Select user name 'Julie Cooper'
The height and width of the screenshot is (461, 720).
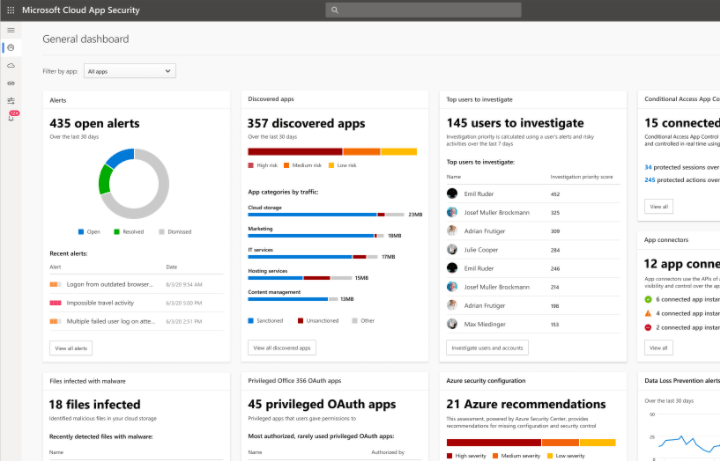pyautogui.click(x=481, y=250)
